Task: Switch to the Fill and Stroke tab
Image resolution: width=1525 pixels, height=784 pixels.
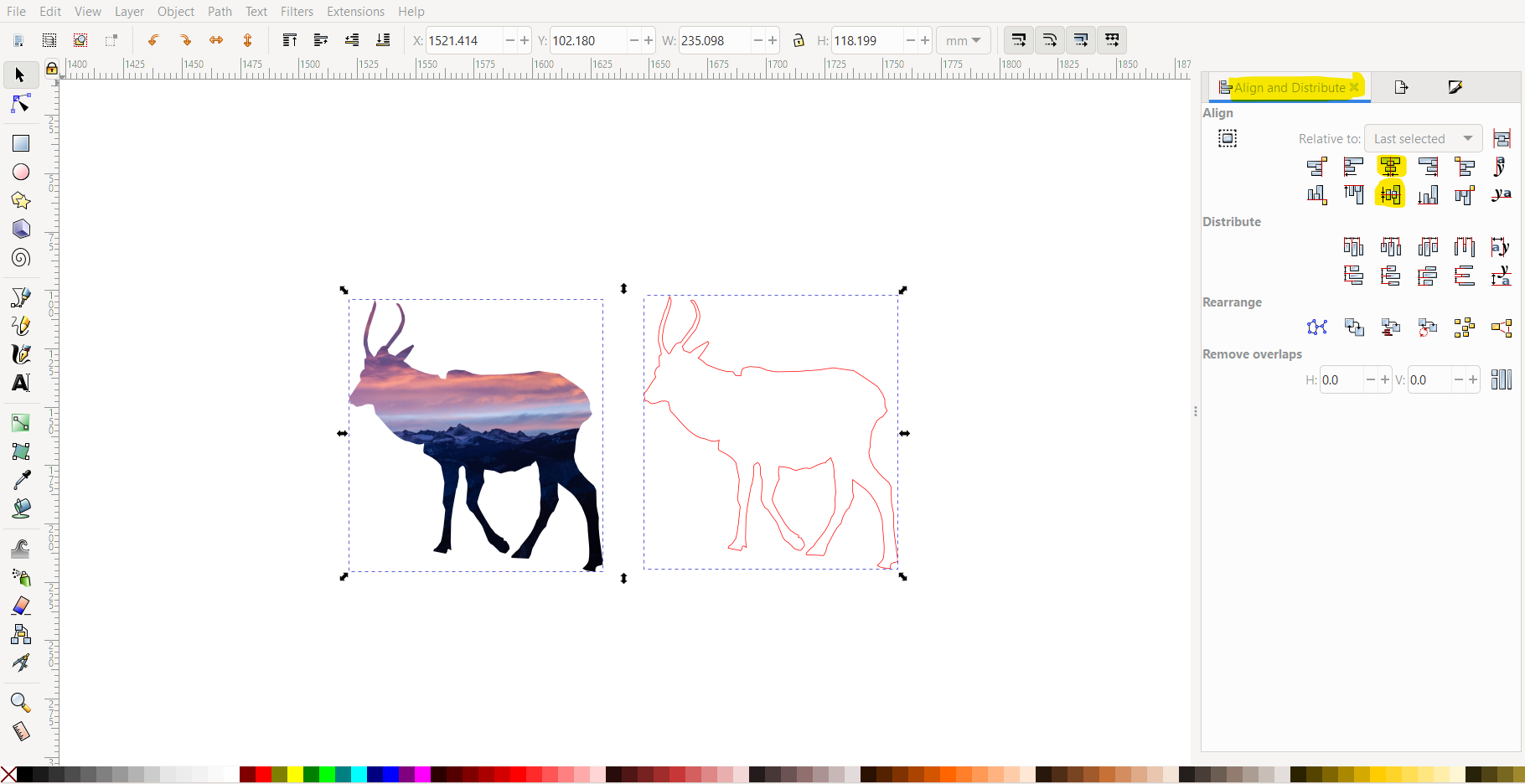Action: pos(1455,87)
